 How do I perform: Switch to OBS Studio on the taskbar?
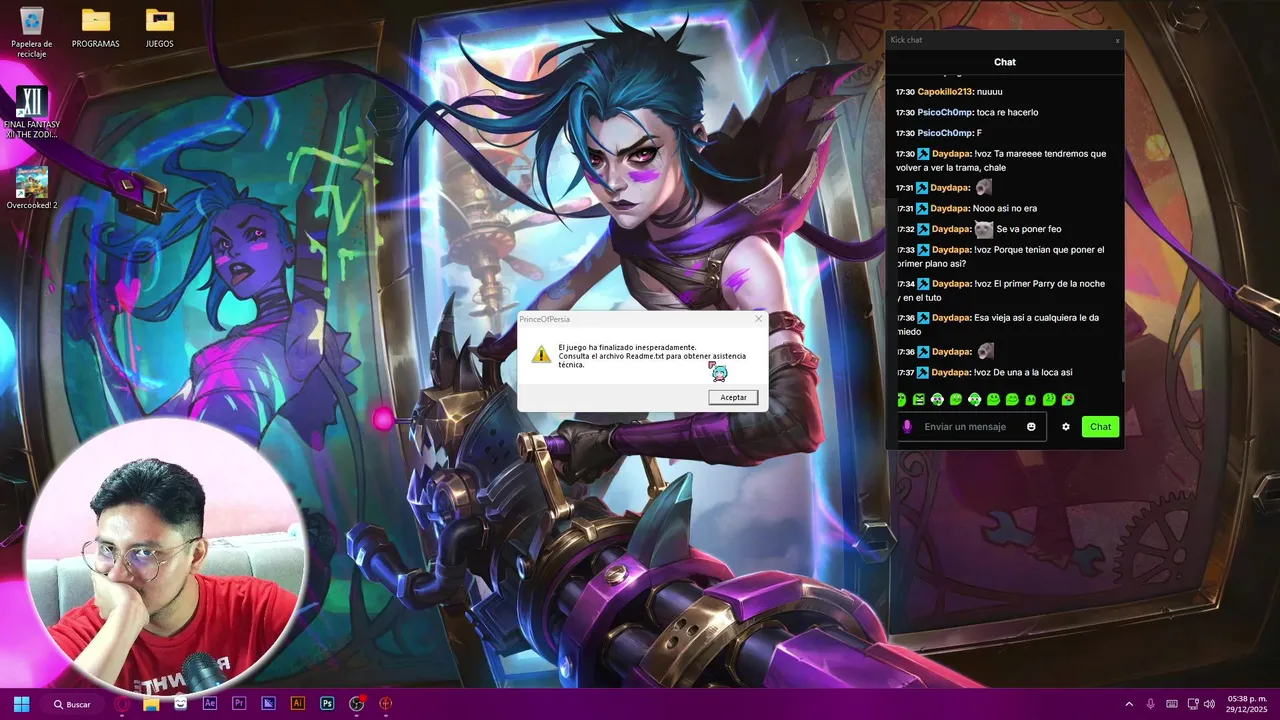(356, 704)
